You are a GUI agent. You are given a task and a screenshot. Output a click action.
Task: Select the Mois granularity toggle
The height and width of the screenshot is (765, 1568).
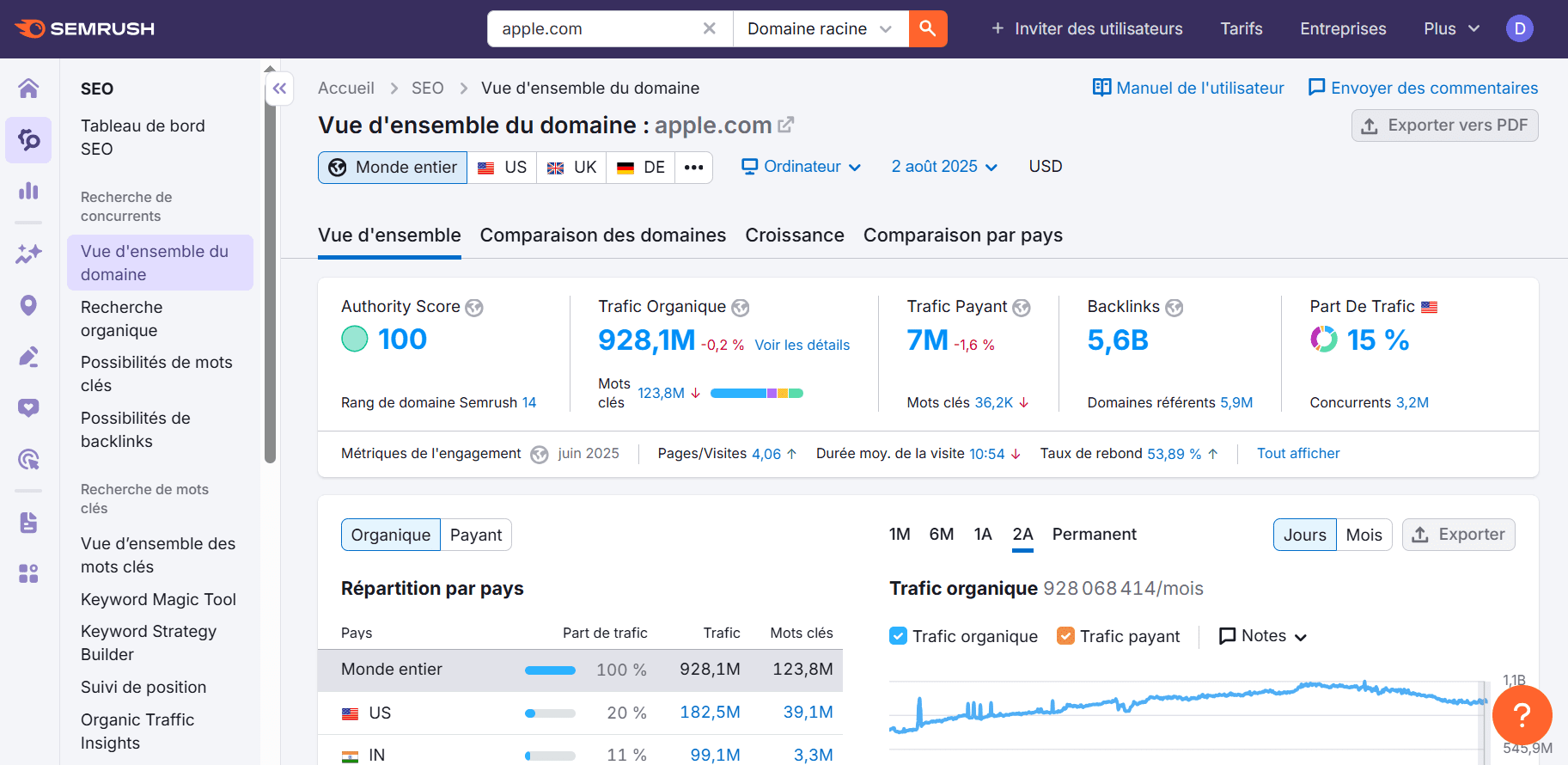point(1364,535)
